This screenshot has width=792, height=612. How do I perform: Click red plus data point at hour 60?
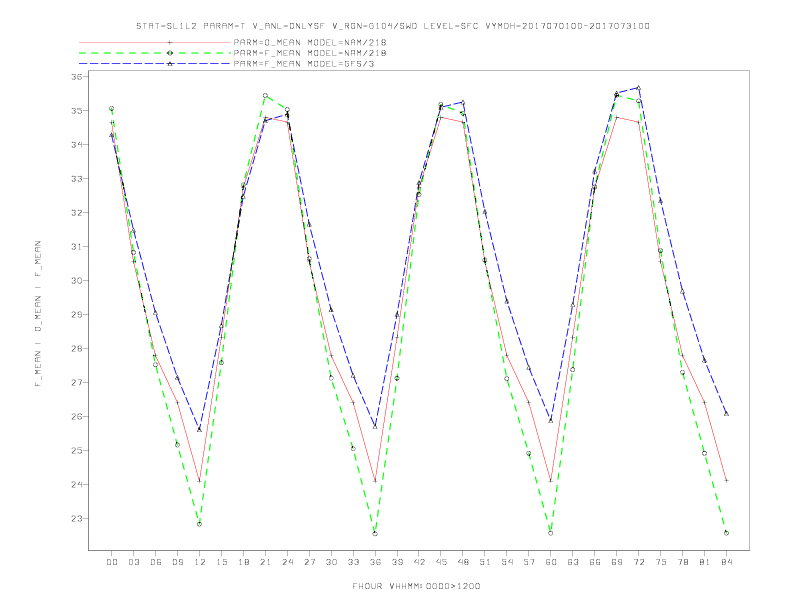[551, 481]
